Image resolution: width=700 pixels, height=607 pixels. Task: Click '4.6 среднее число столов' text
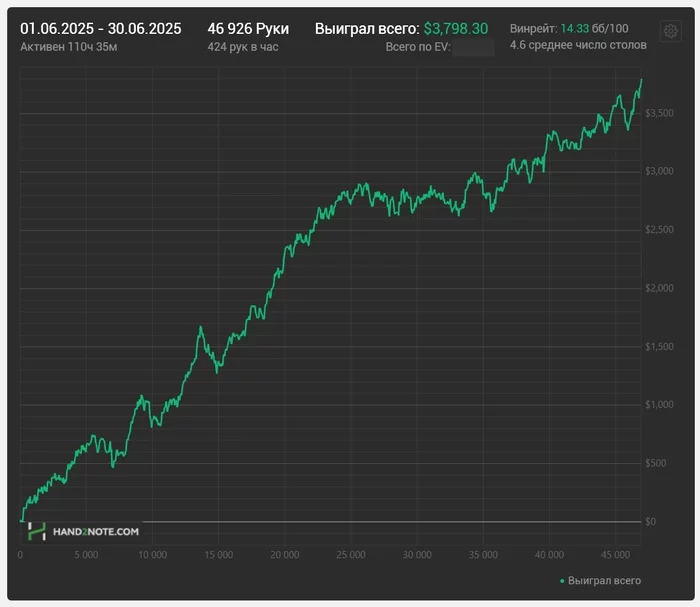tap(578, 45)
